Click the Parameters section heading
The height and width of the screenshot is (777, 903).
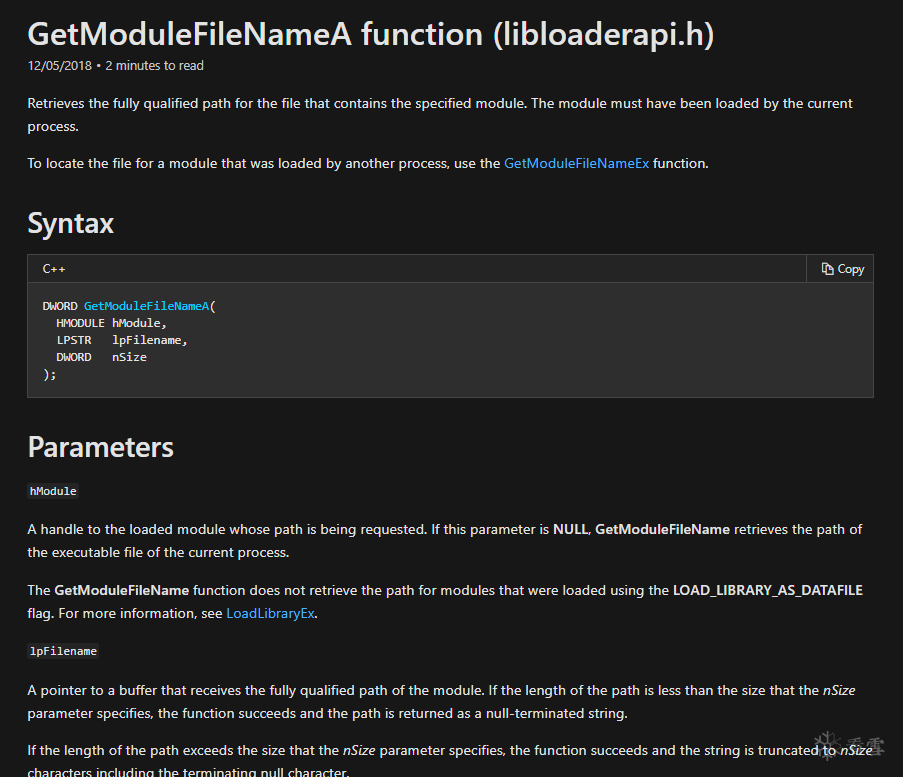[100, 447]
